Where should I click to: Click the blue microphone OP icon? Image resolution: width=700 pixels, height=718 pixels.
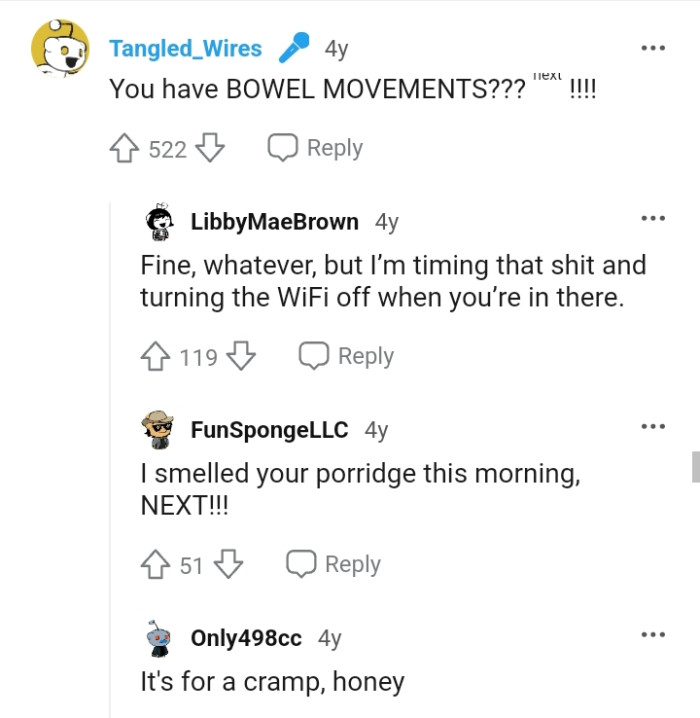[294, 47]
